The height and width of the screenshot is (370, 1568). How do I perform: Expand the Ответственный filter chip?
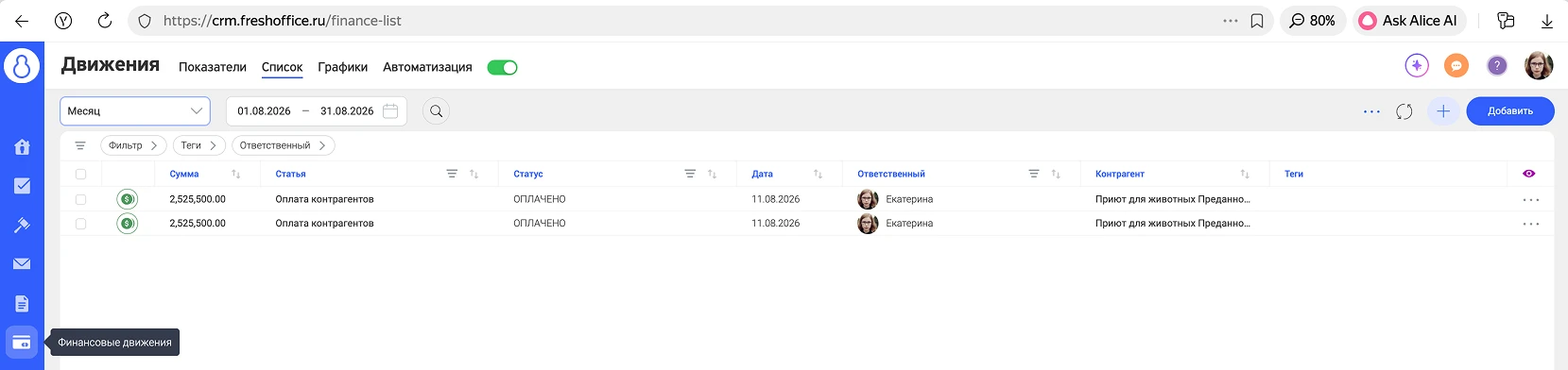[283, 145]
